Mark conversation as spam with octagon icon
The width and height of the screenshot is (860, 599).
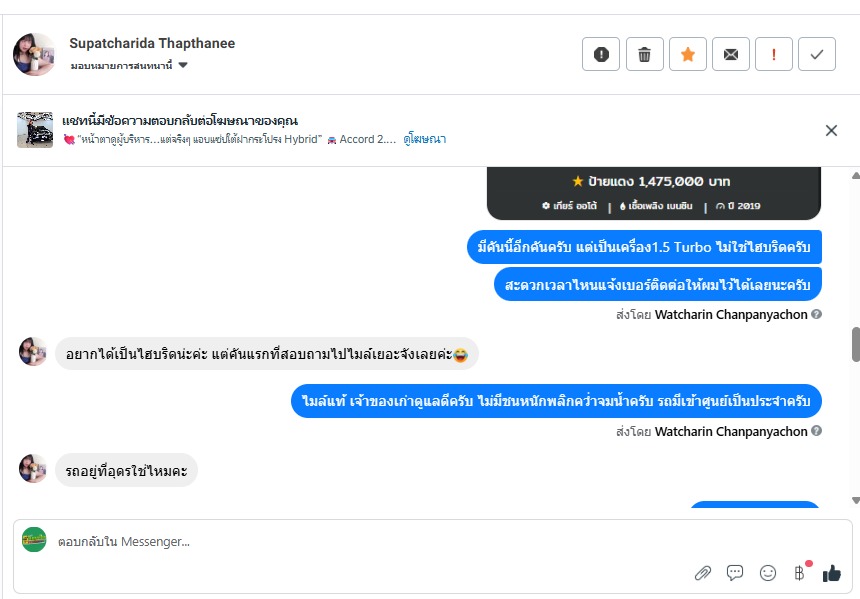[x=601, y=54]
